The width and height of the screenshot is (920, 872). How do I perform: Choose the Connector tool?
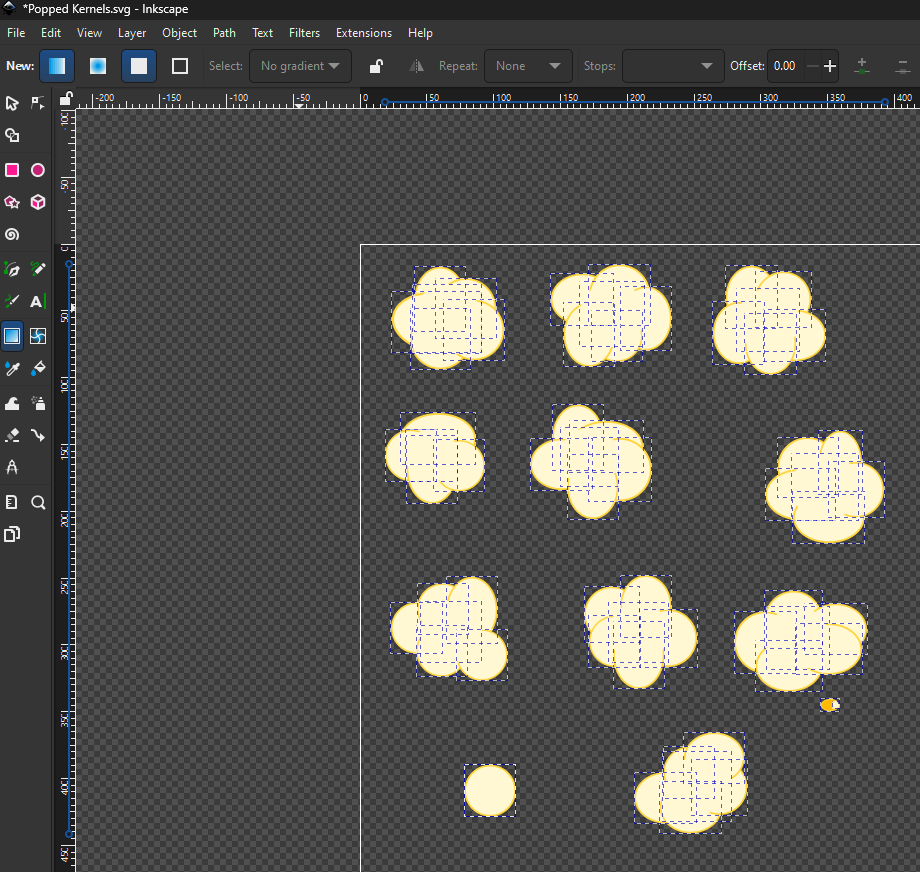[38, 435]
